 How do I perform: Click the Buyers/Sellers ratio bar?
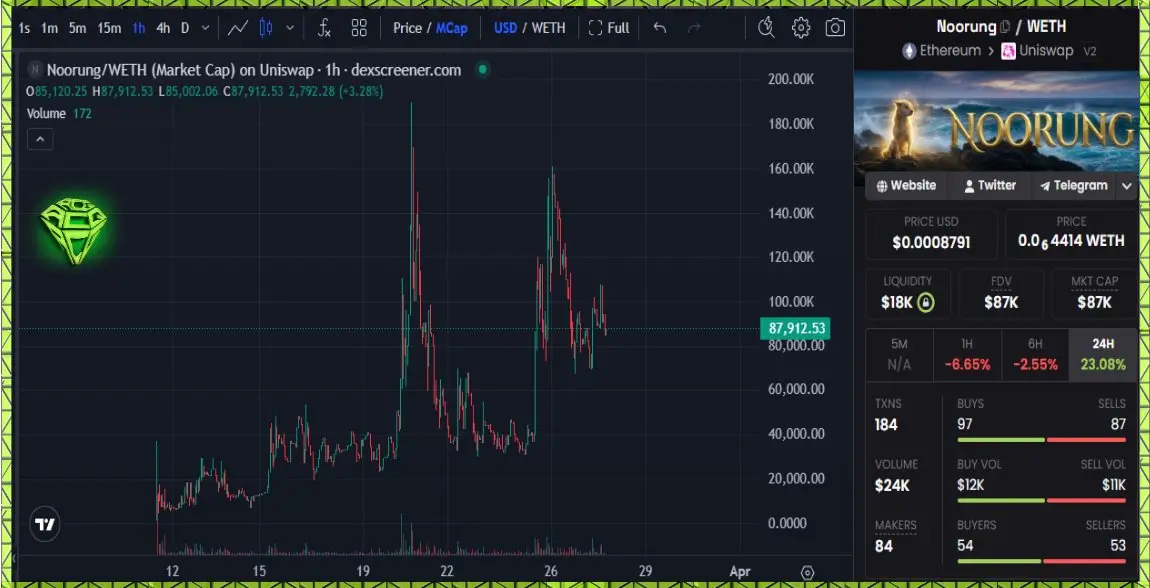[x=1041, y=562]
